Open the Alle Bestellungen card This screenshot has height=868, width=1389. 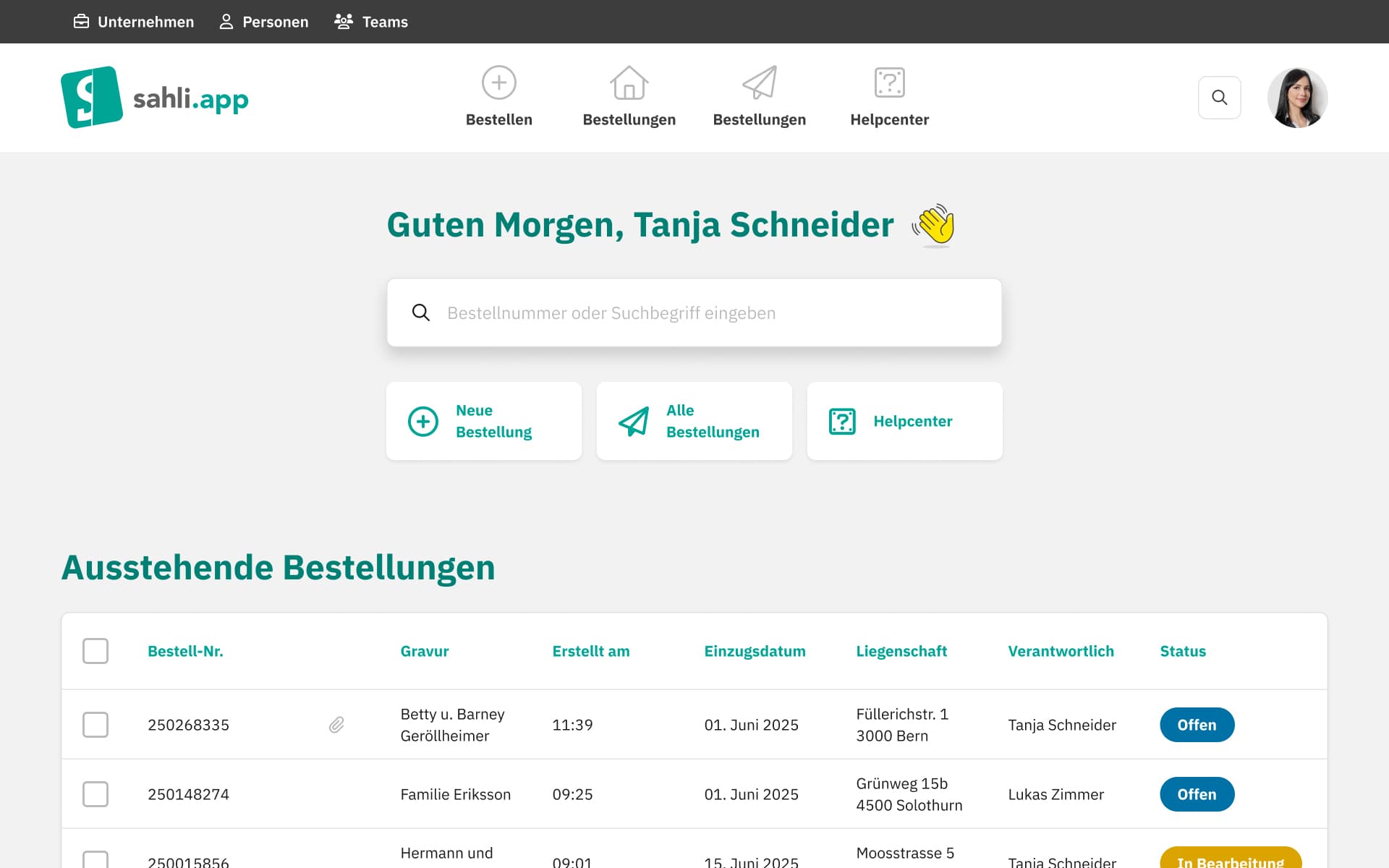coord(694,421)
